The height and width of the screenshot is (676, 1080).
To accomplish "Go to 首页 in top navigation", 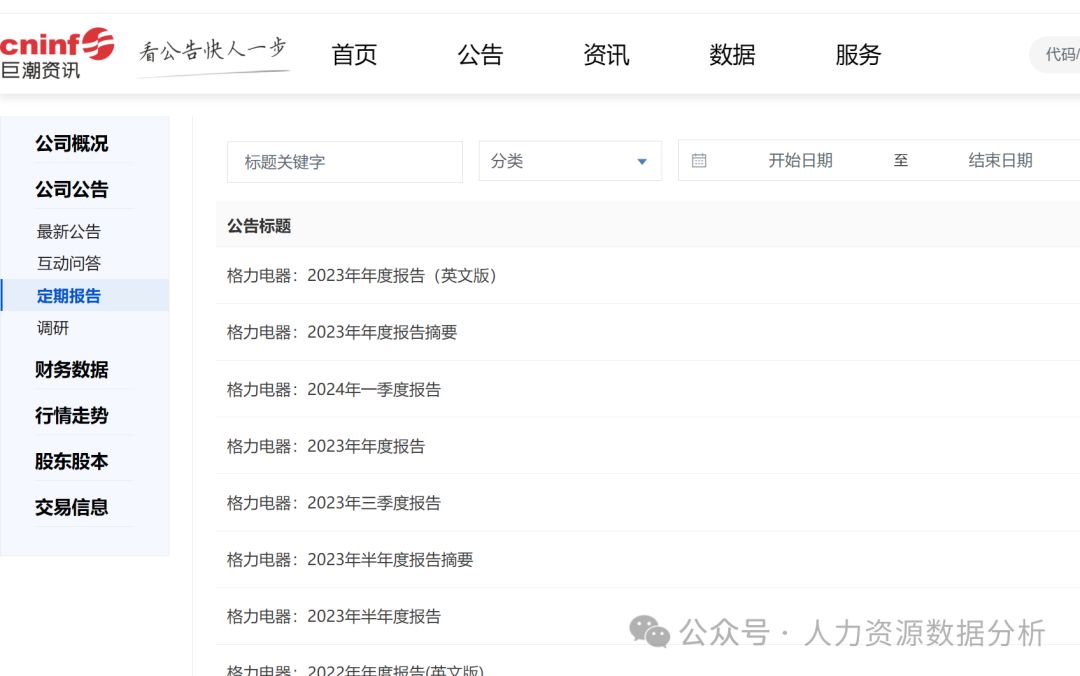I will coord(354,54).
